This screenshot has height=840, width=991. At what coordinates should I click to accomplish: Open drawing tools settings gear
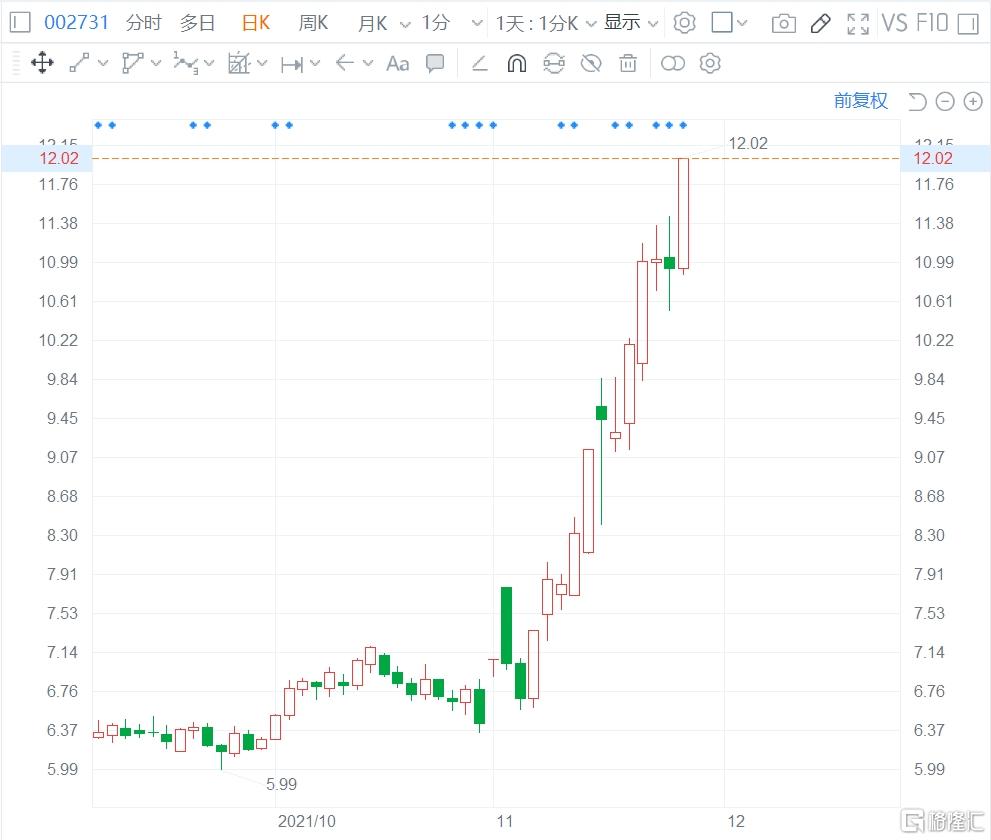[710, 63]
